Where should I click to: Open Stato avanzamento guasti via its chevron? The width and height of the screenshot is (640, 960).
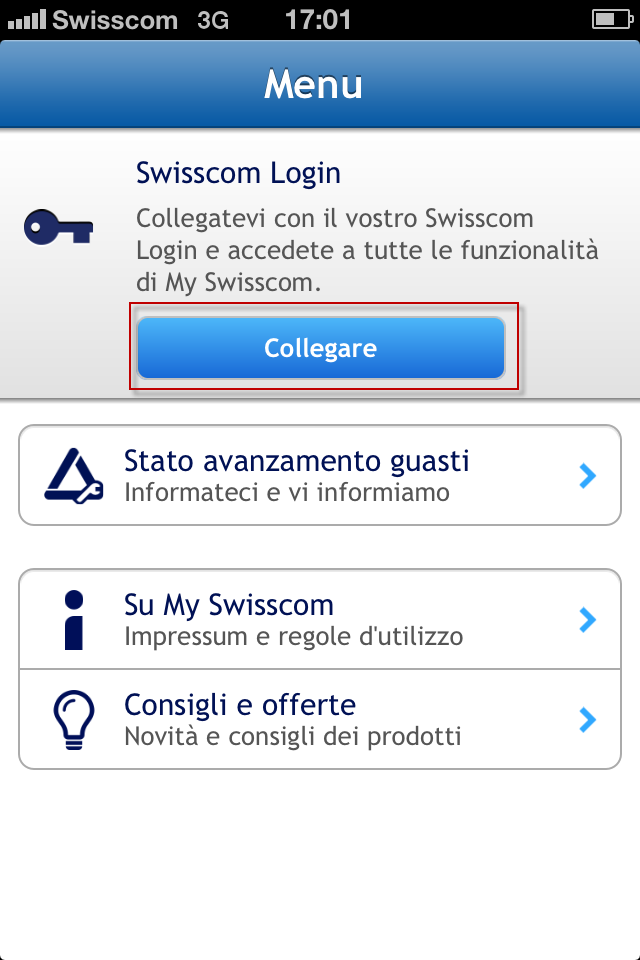[x=587, y=475]
